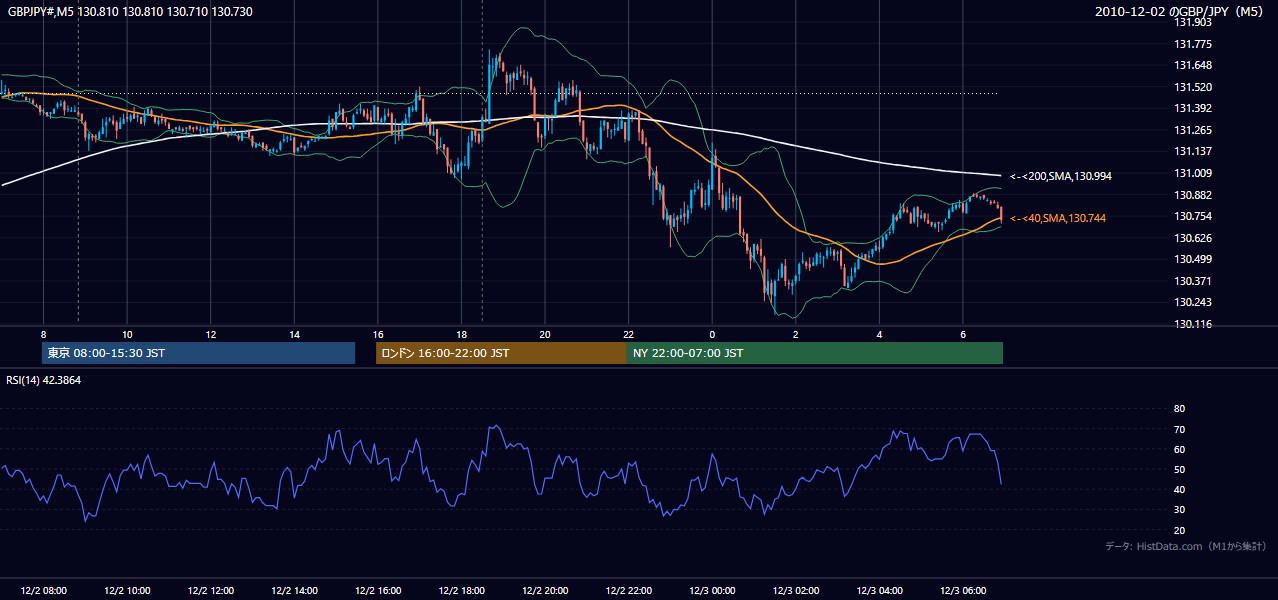
Task: Click the 12/3 06:00 time axis label
Action: 963,590
